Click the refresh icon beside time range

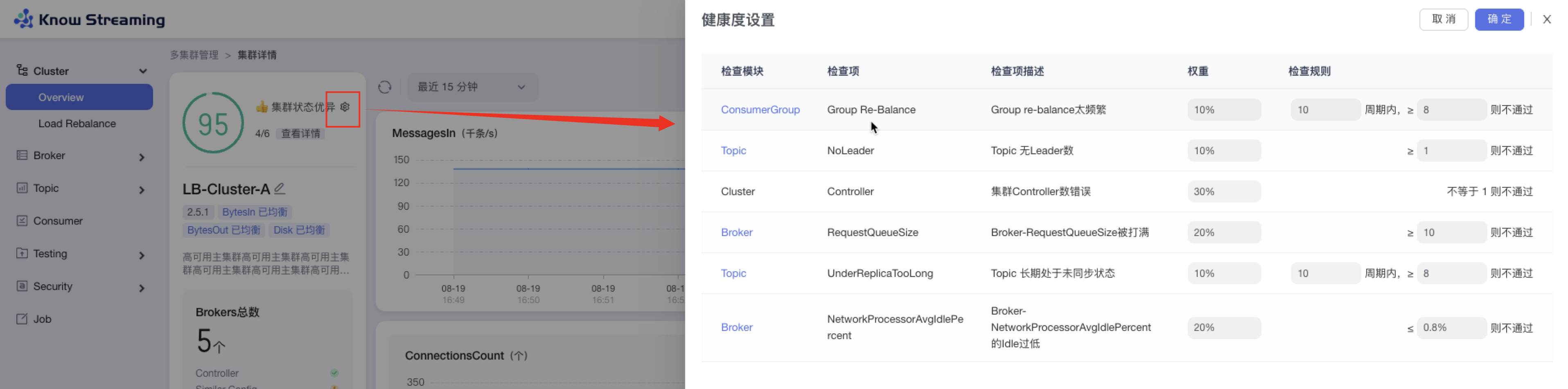(385, 87)
